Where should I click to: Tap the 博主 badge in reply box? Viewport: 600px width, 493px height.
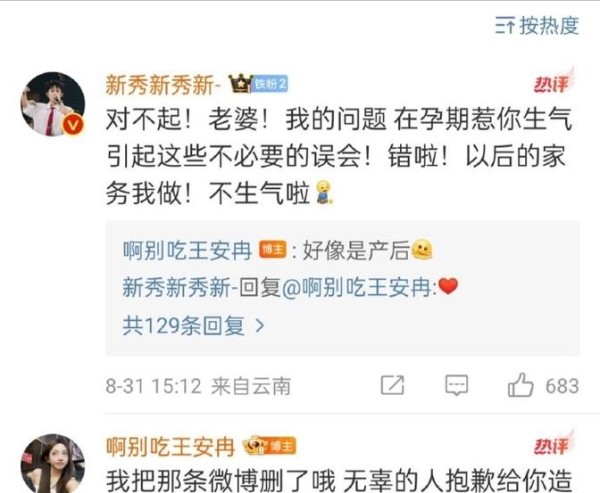coord(273,250)
